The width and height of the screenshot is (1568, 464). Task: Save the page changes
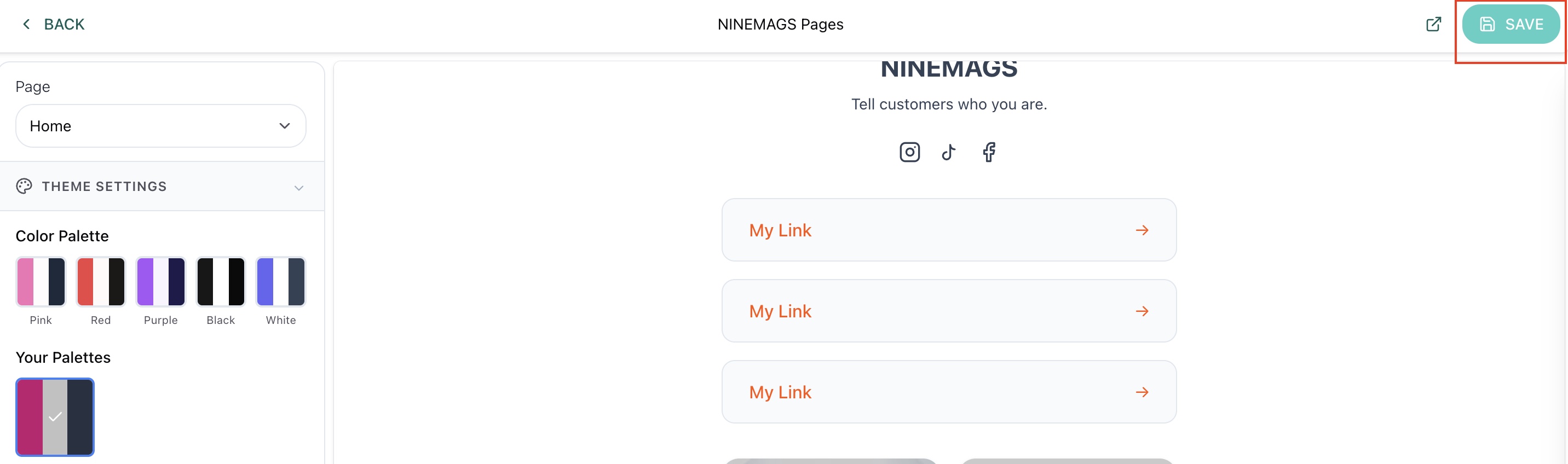[x=1511, y=24]
